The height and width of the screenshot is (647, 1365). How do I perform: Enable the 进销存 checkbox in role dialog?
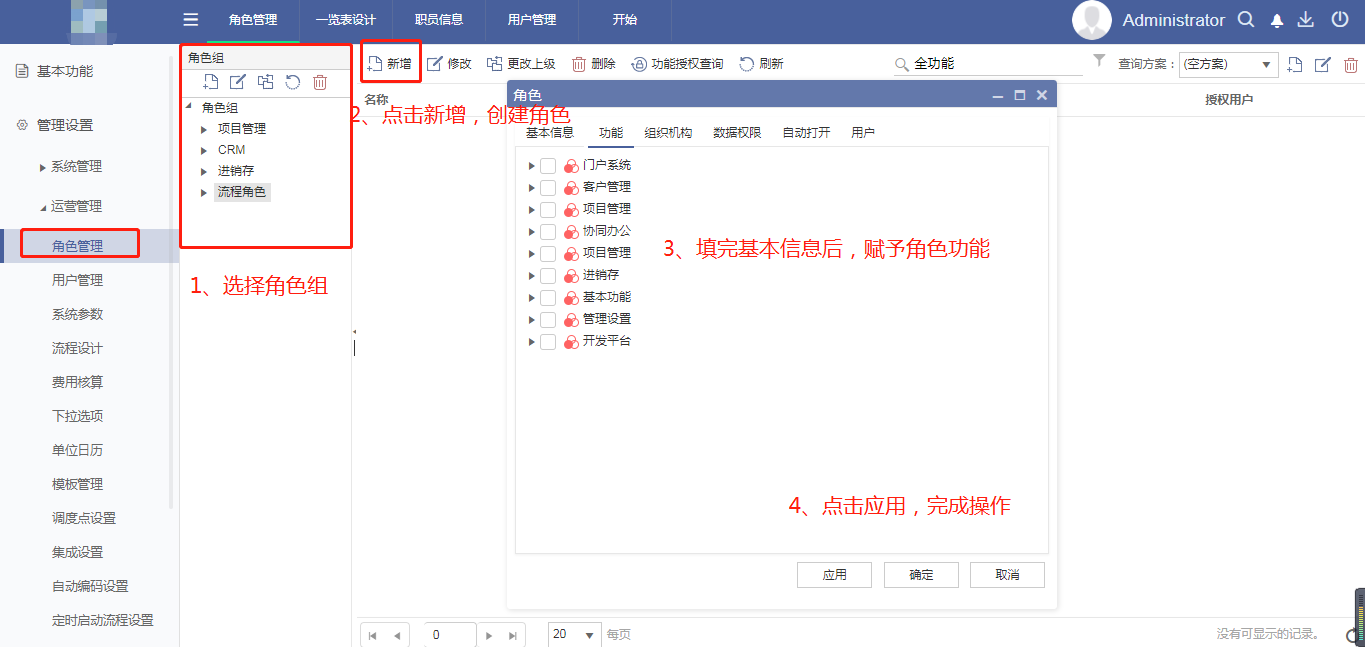[548, 274]
